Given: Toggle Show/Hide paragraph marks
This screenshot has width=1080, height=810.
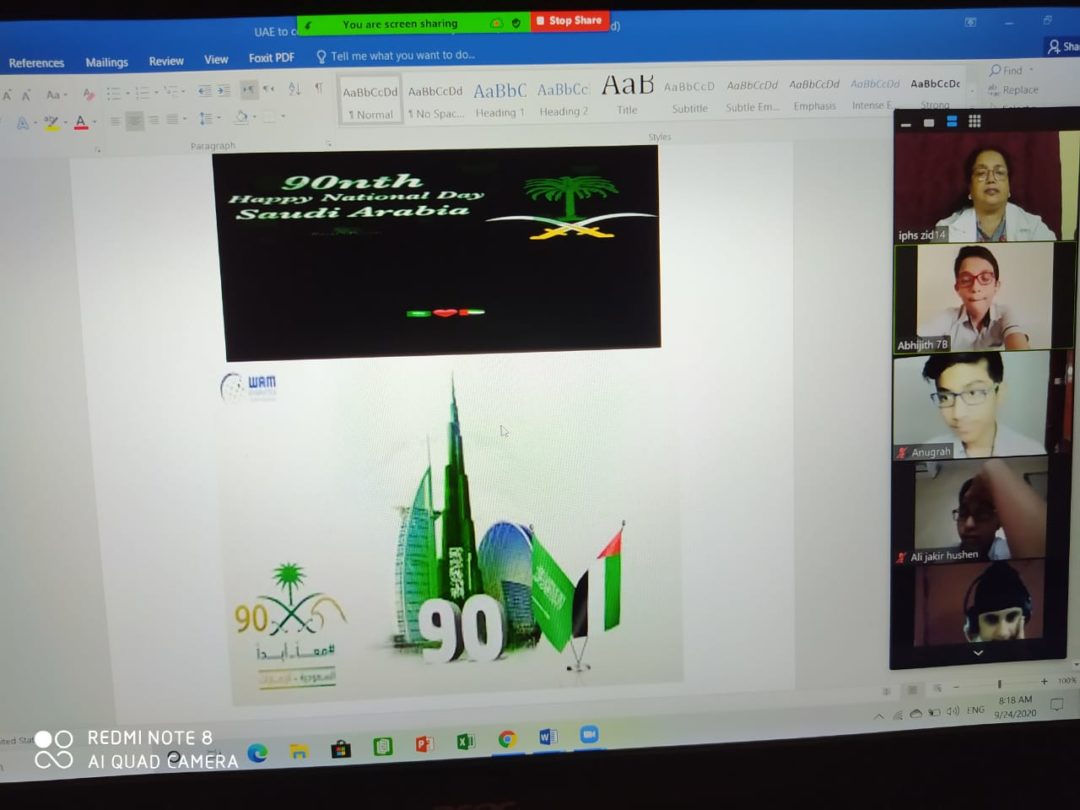Looking at the screenshot, I should pos(318,87).
